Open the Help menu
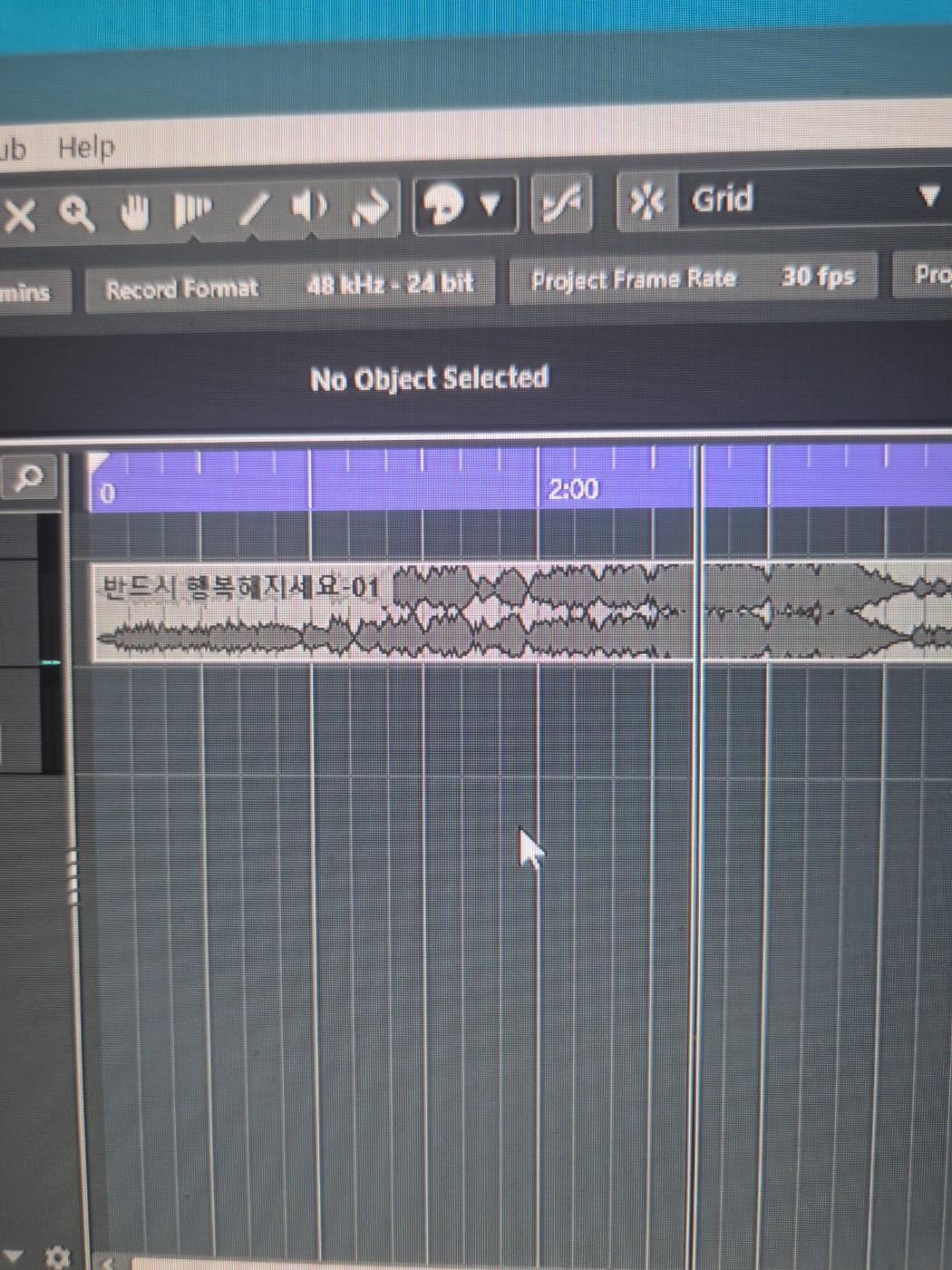Image resolution: width=952 pixels, height=1270 pixels. point(86,147)
